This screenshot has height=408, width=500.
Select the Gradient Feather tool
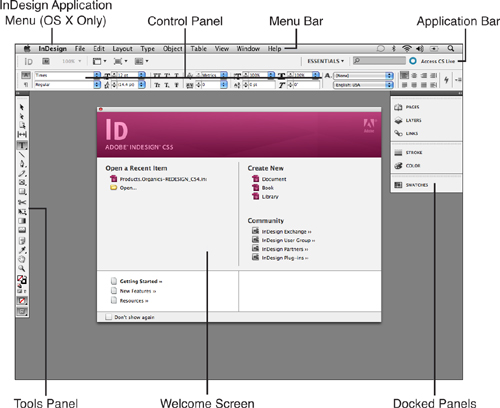(x=22, y=230)
